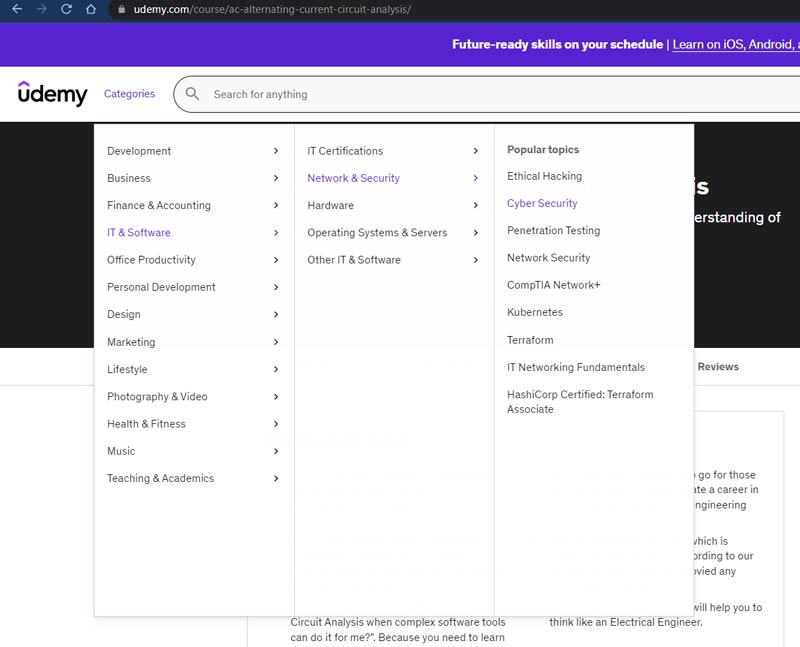The height and width of the screenshot is (647, 800).
Task: Click the Udemy logo
Action: click(53, 94)
